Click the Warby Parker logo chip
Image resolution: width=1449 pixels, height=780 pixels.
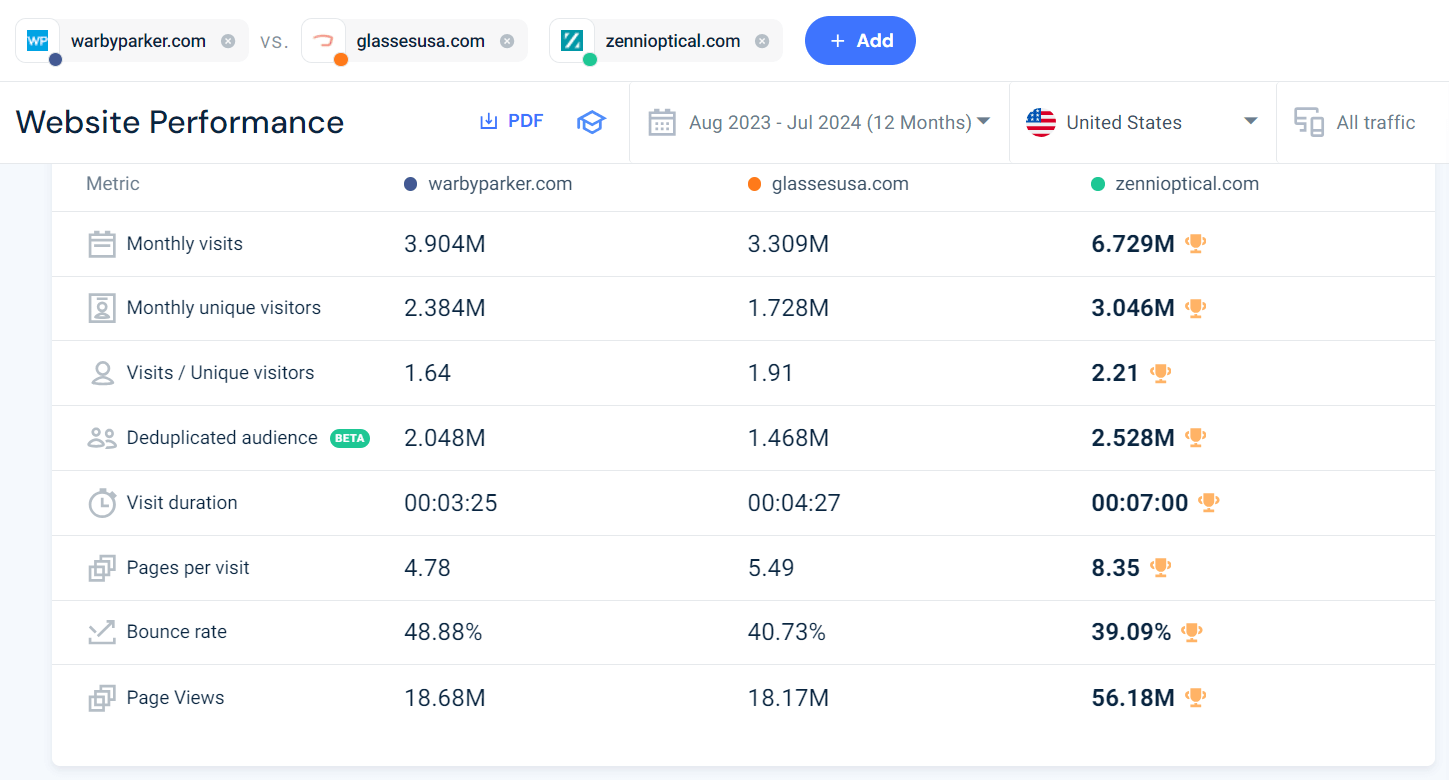38,41
